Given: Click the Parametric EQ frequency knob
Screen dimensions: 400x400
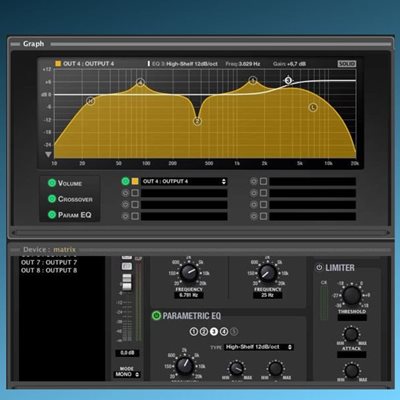Looking at the screenshot, I should 184,366.
